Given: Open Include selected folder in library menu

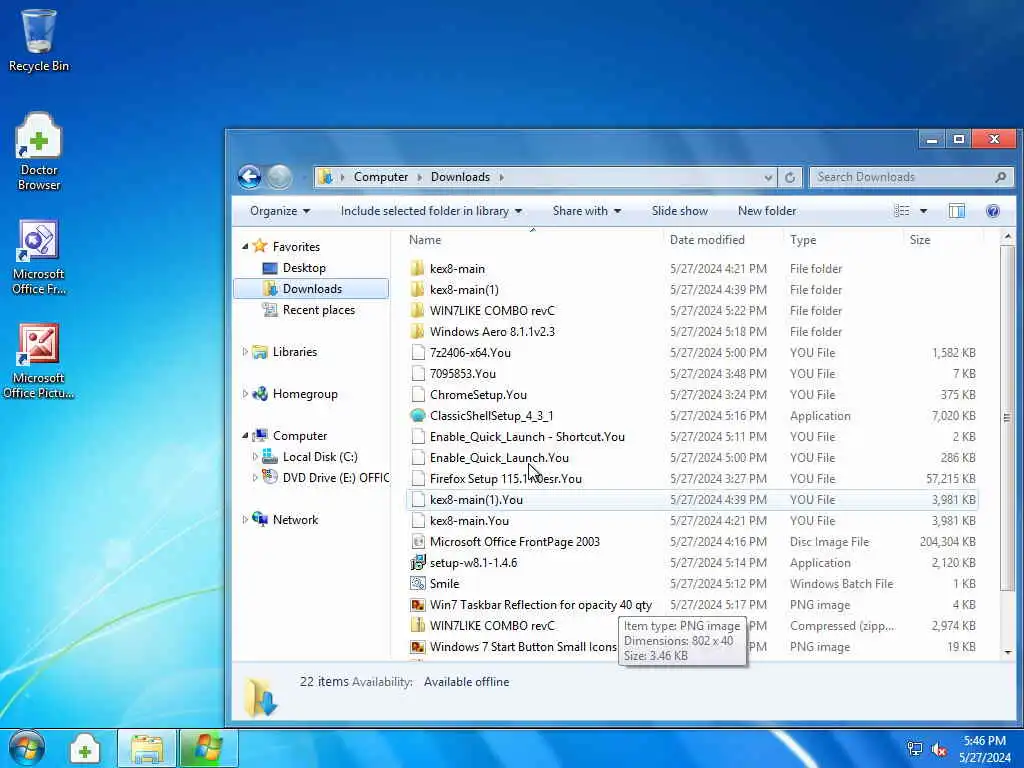Looking at the screenshot, I should 431,211.
